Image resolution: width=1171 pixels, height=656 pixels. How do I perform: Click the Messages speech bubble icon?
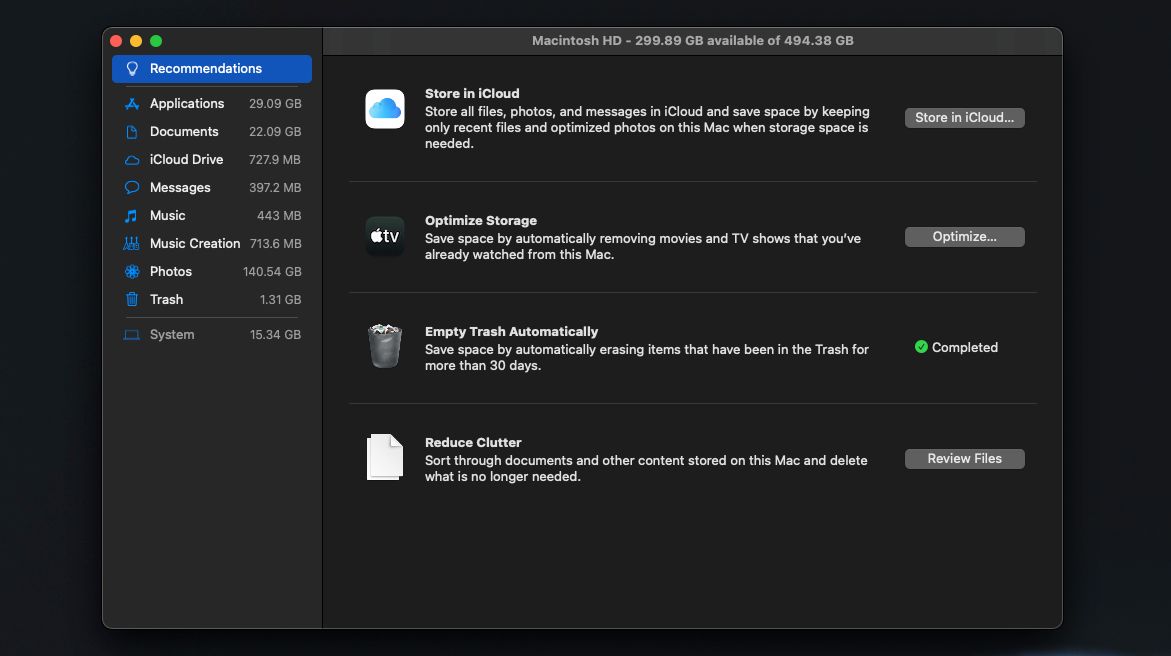pos(133,187)
